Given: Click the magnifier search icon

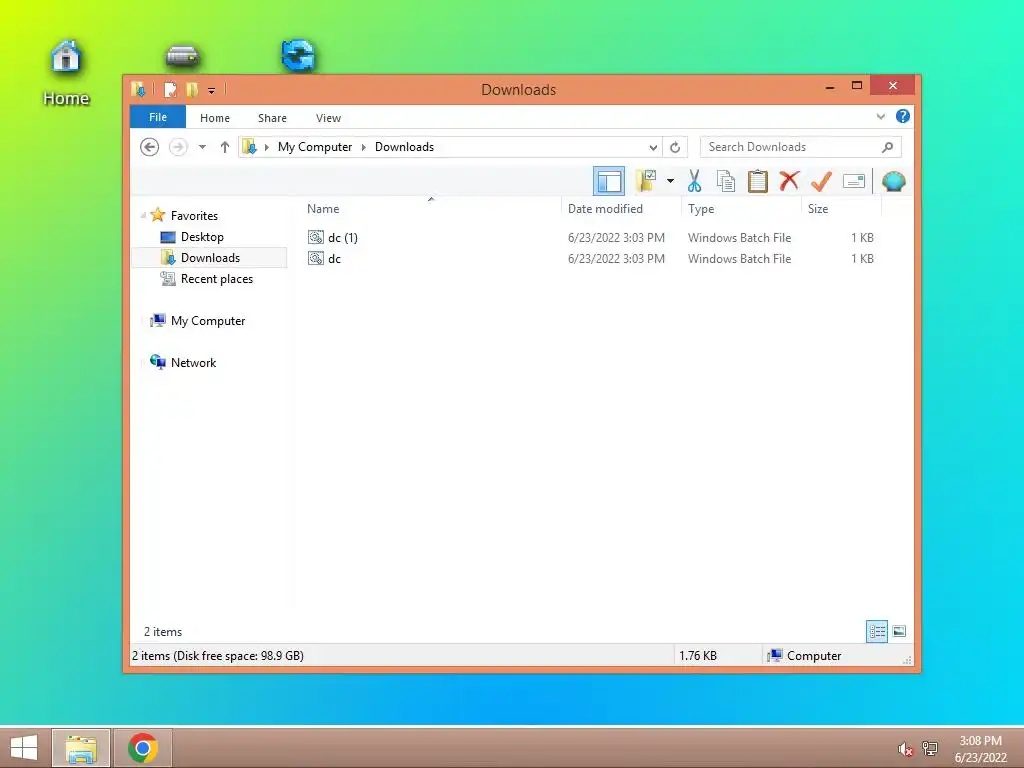Looking at the screenshot, I should pos(887,147).
